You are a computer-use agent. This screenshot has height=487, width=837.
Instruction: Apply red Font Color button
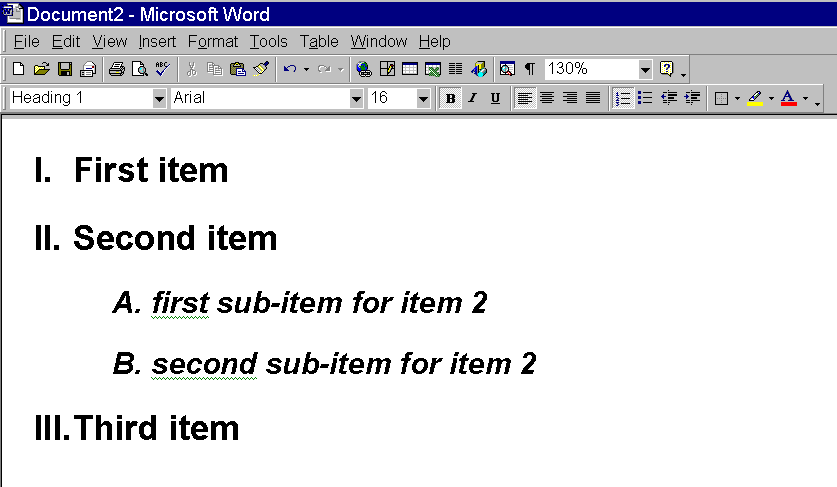click(788, 98)
